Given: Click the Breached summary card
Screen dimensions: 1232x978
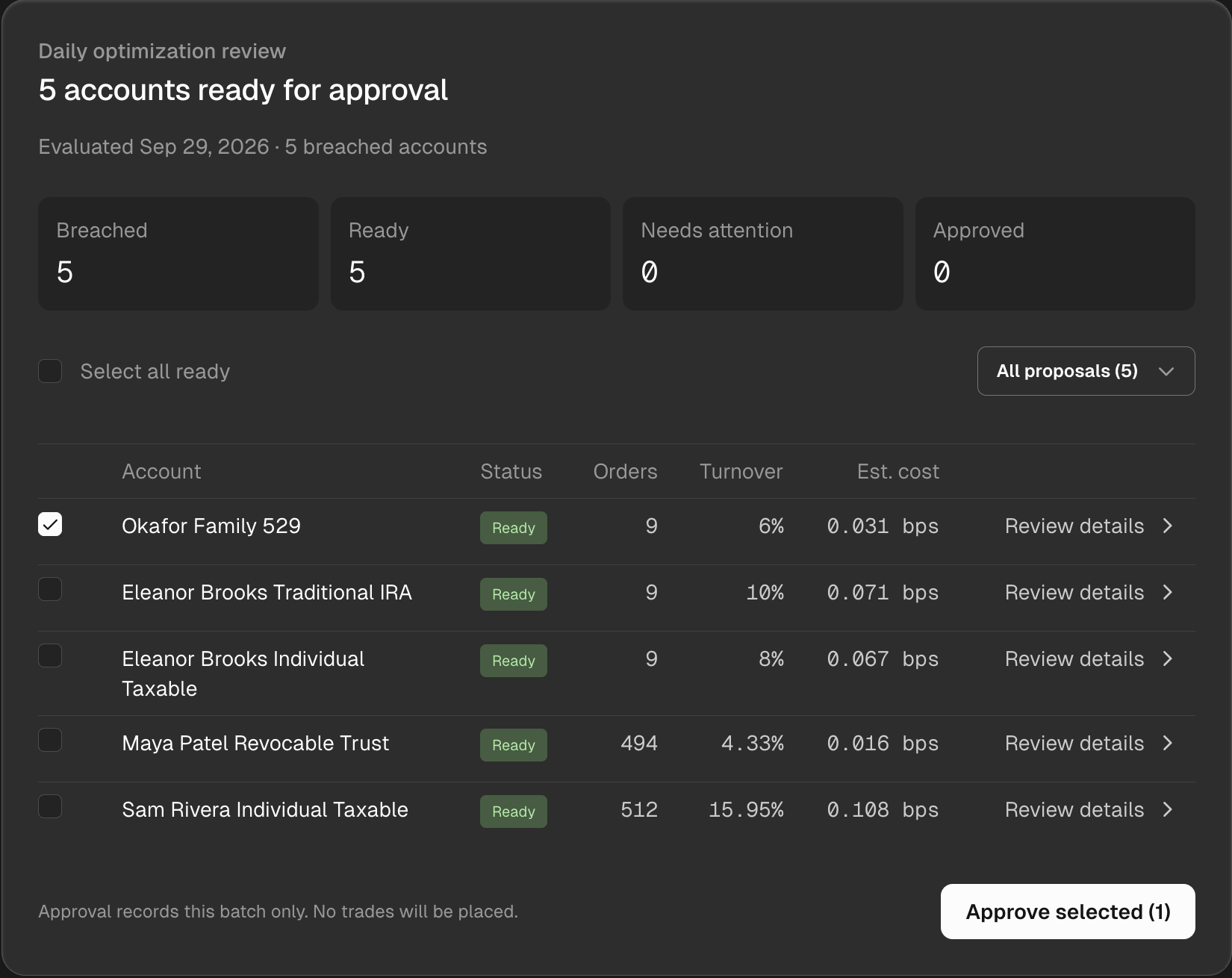Looking at the screenshot, I should coord(178,254).
